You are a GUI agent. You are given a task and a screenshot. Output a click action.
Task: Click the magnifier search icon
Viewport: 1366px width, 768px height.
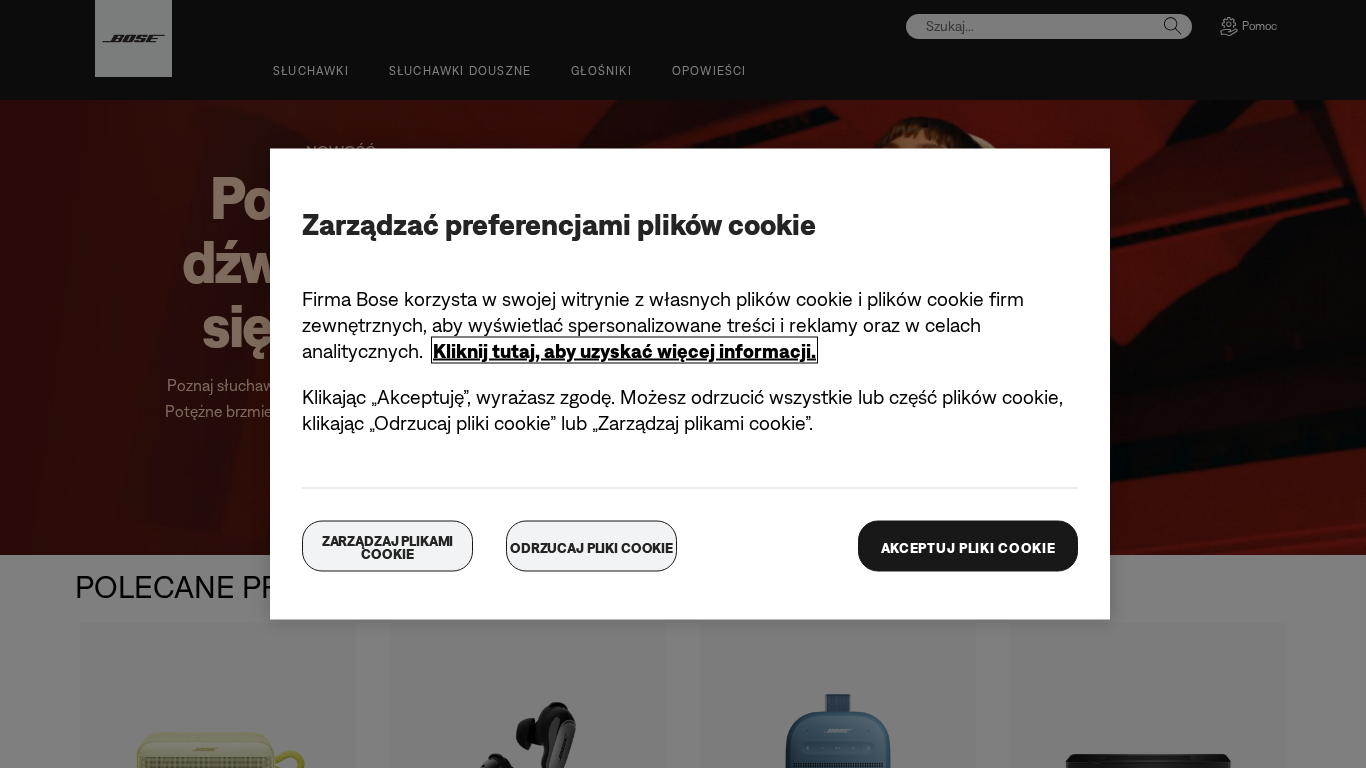[x=1172, y=26]
